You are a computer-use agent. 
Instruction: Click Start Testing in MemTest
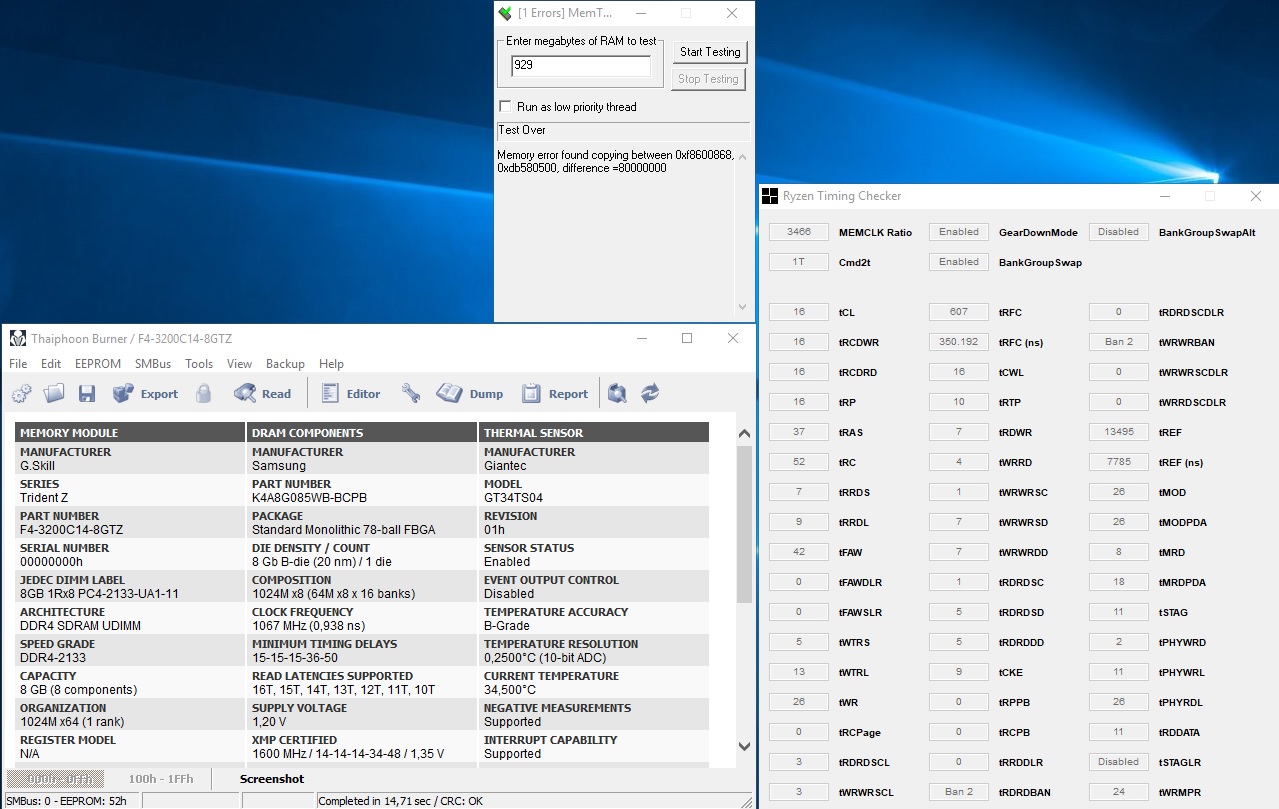click(x=710, y=52)
